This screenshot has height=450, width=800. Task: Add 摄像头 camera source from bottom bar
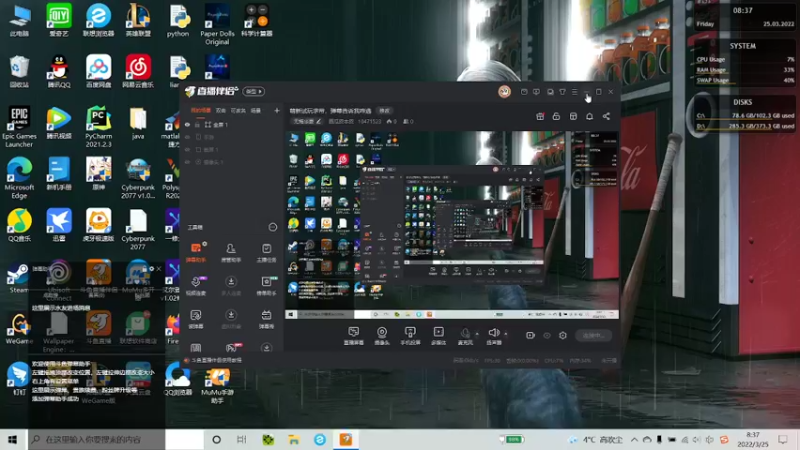click(x=382, y=336)
